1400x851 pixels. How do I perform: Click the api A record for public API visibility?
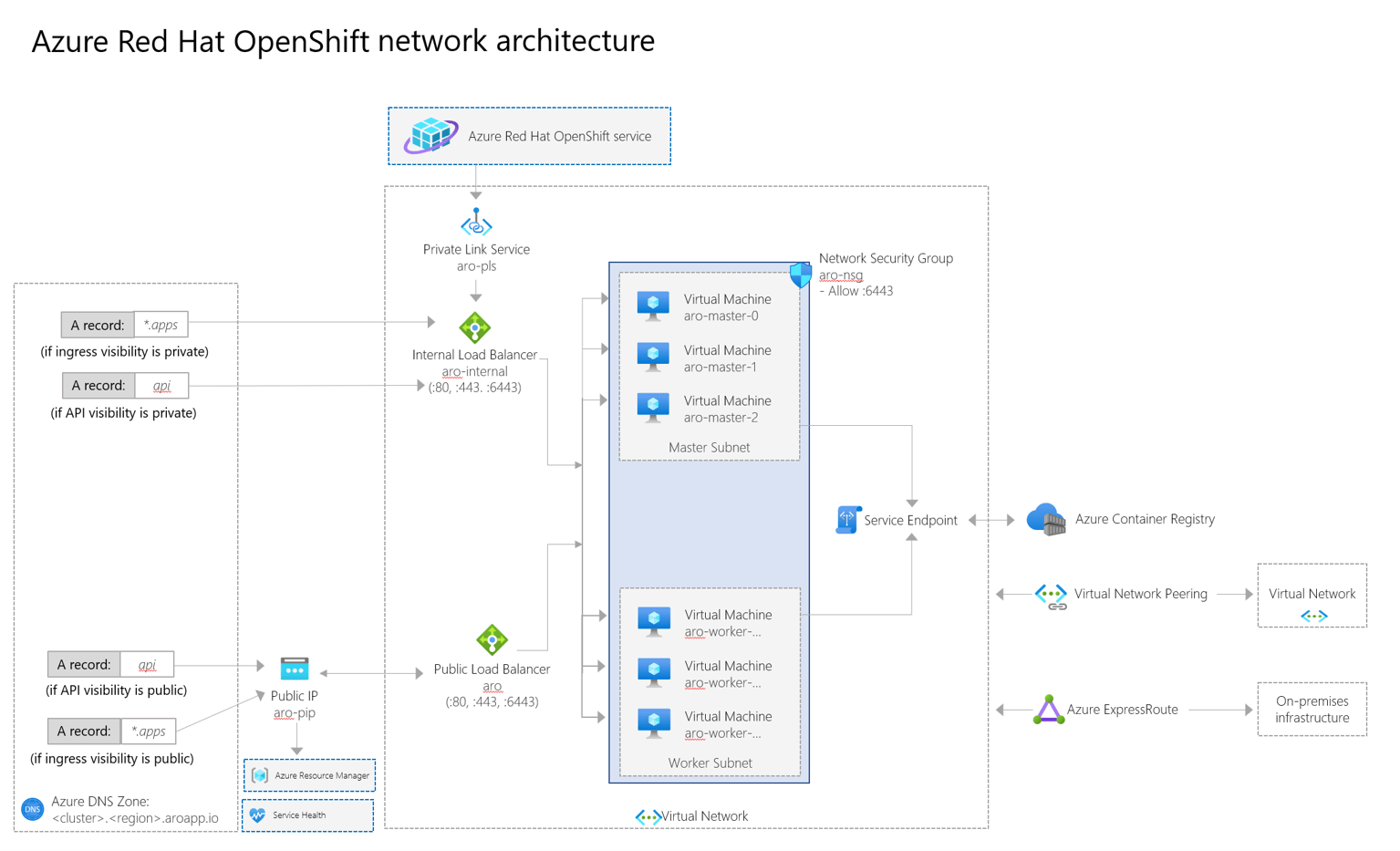pyautogui.click(x=110, y=664)
